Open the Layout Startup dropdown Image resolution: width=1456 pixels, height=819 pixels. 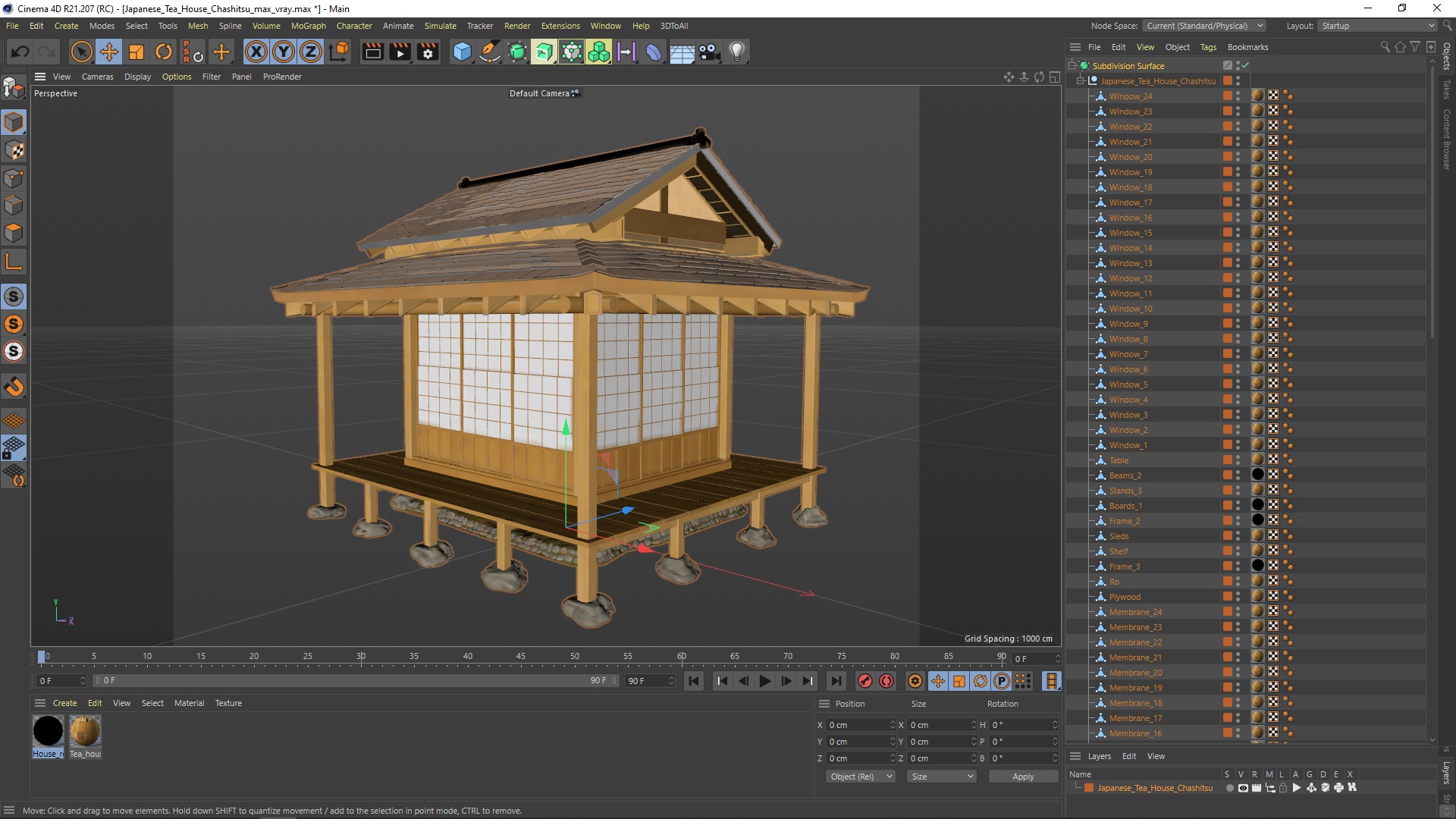(1376, 26)
